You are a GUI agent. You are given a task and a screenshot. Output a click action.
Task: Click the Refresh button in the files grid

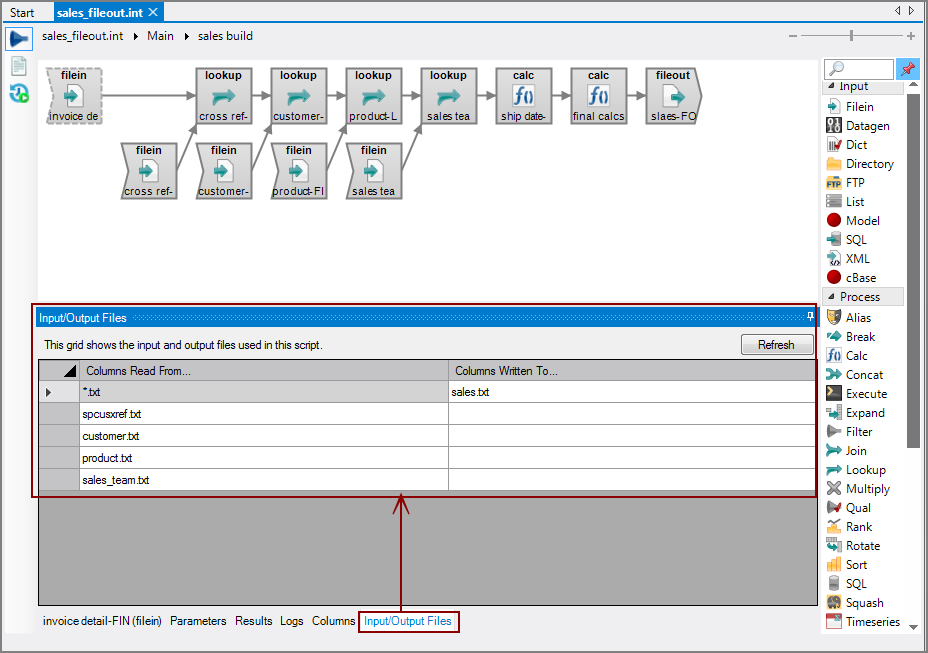[777, 344]
